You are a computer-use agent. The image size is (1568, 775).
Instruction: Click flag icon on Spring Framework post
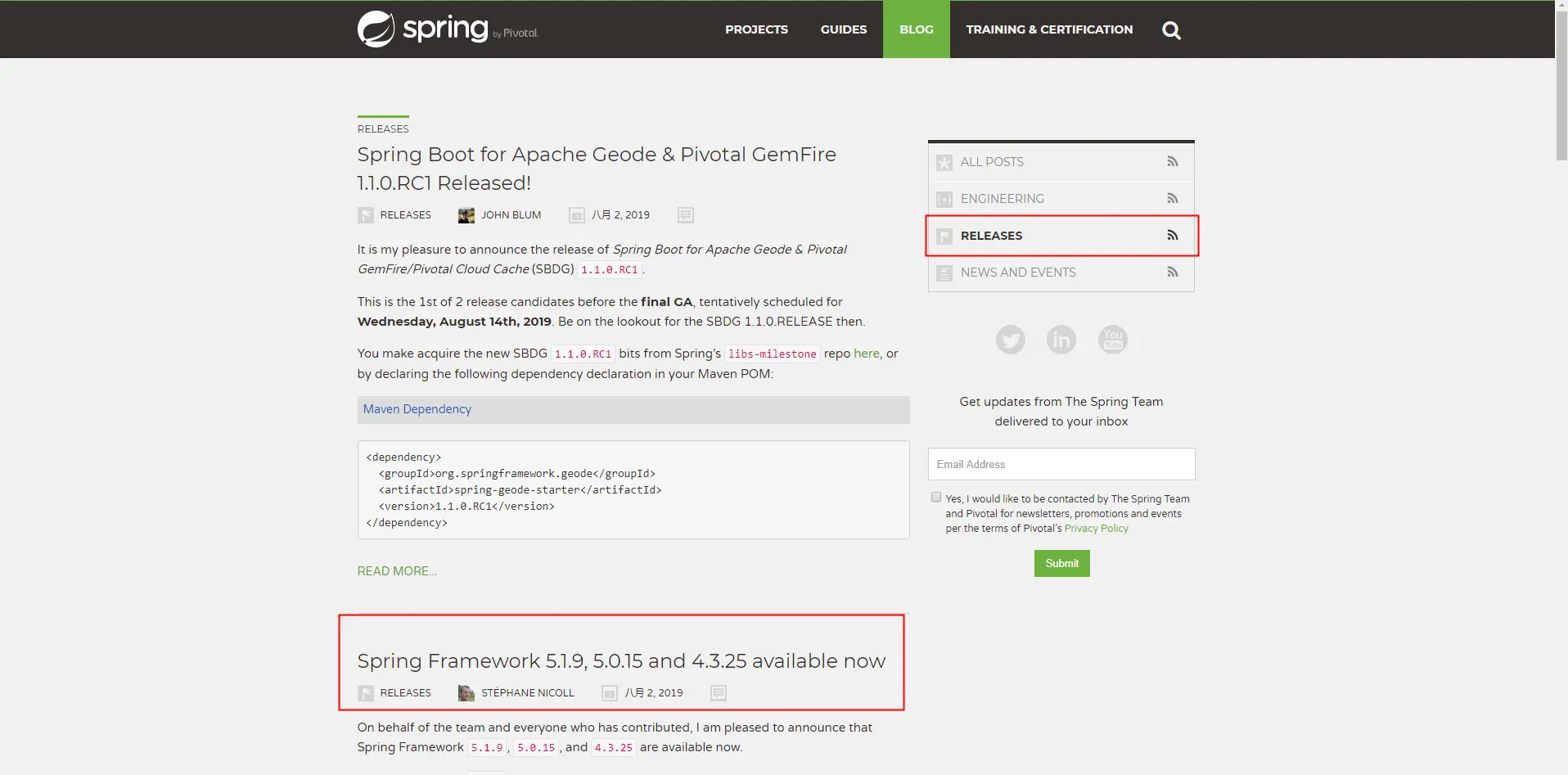tap(366, 693)
